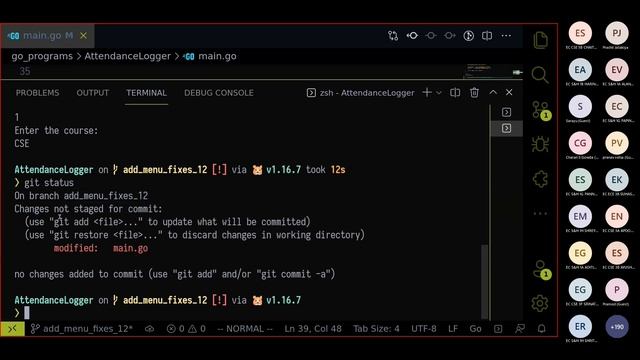Click the CG participant avatar
The height and width of the screenshot is (360, 640).
pos(580,143)
